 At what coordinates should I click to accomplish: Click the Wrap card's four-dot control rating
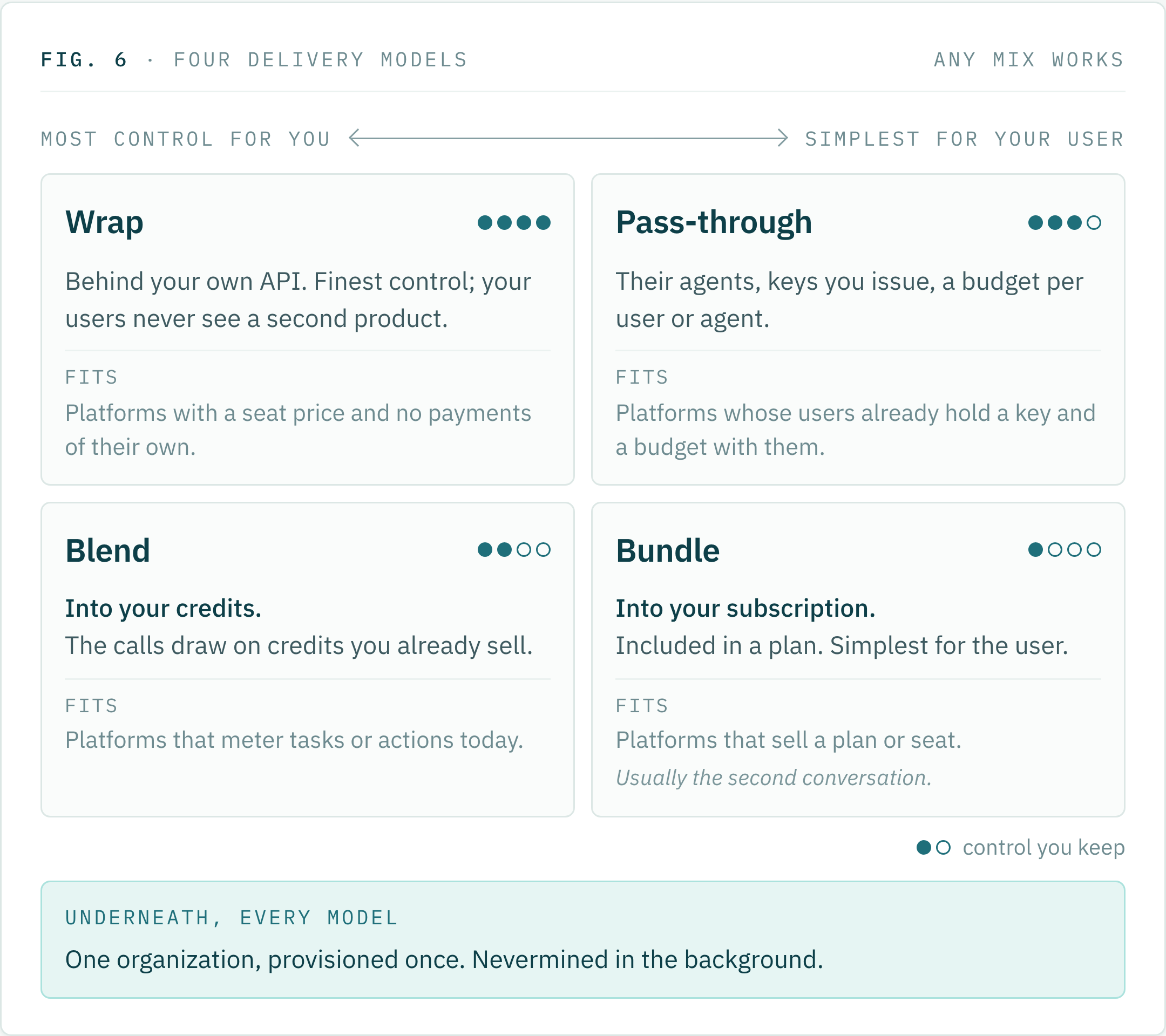(x=513, y=222)
